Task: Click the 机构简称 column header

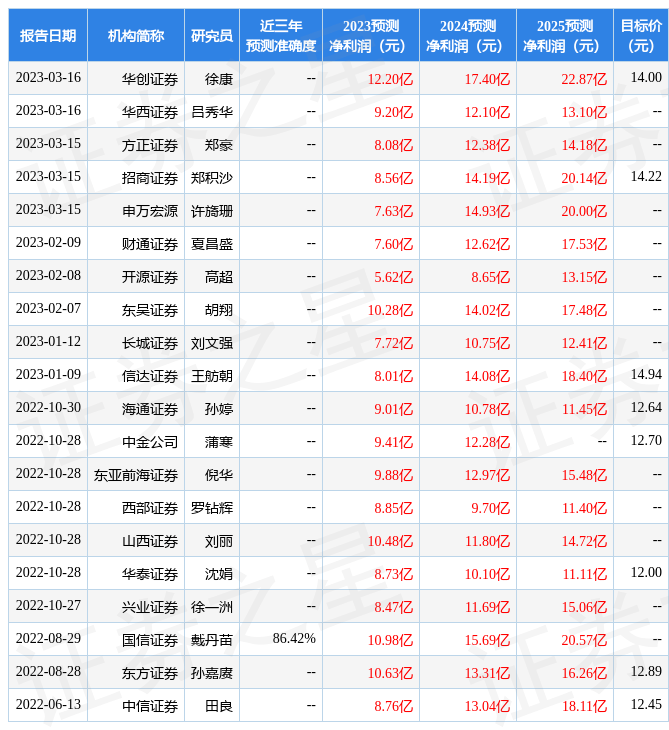Action: click(136, 35)
